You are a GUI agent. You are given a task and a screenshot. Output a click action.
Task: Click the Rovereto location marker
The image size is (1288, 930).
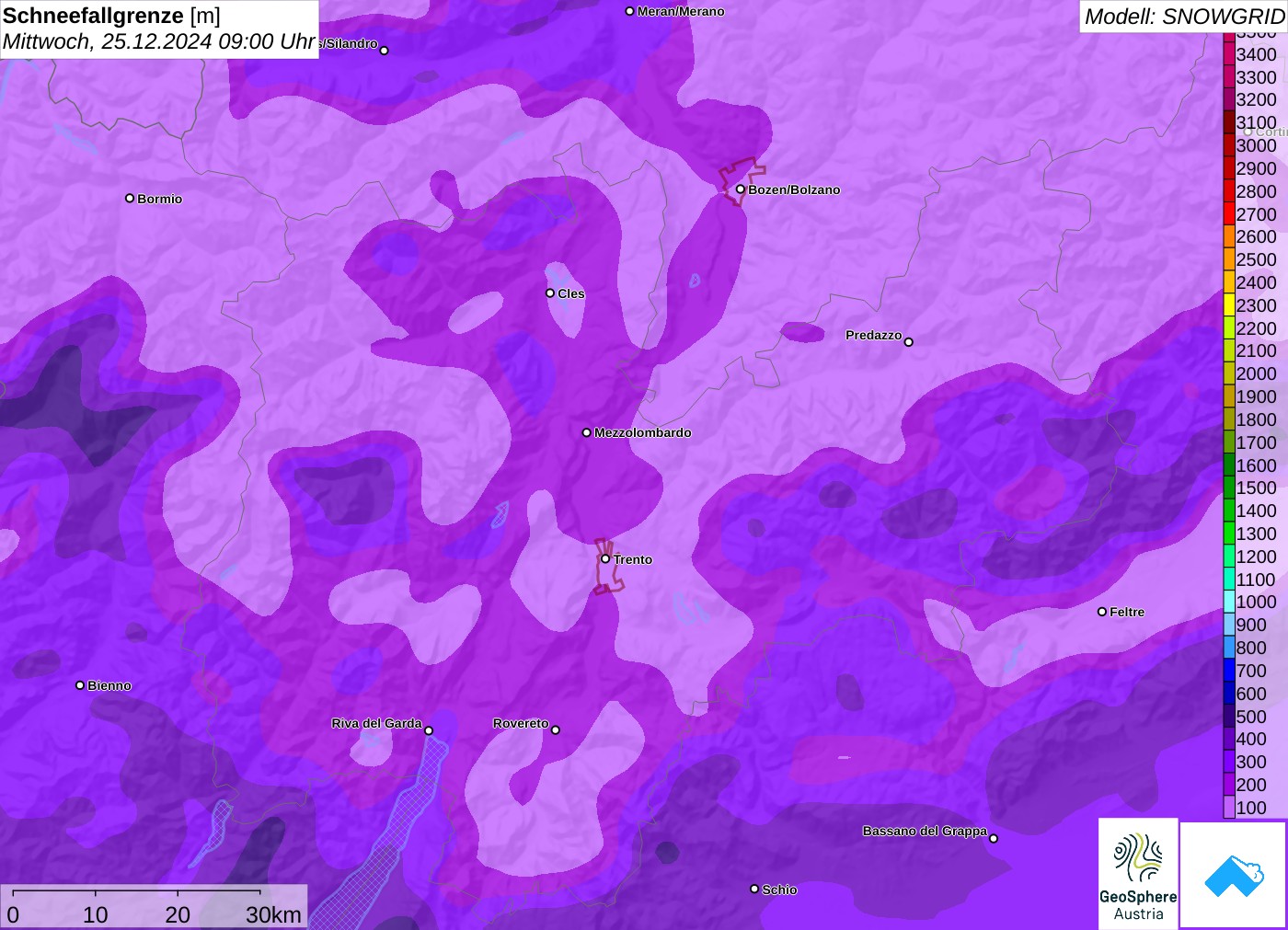555,730
